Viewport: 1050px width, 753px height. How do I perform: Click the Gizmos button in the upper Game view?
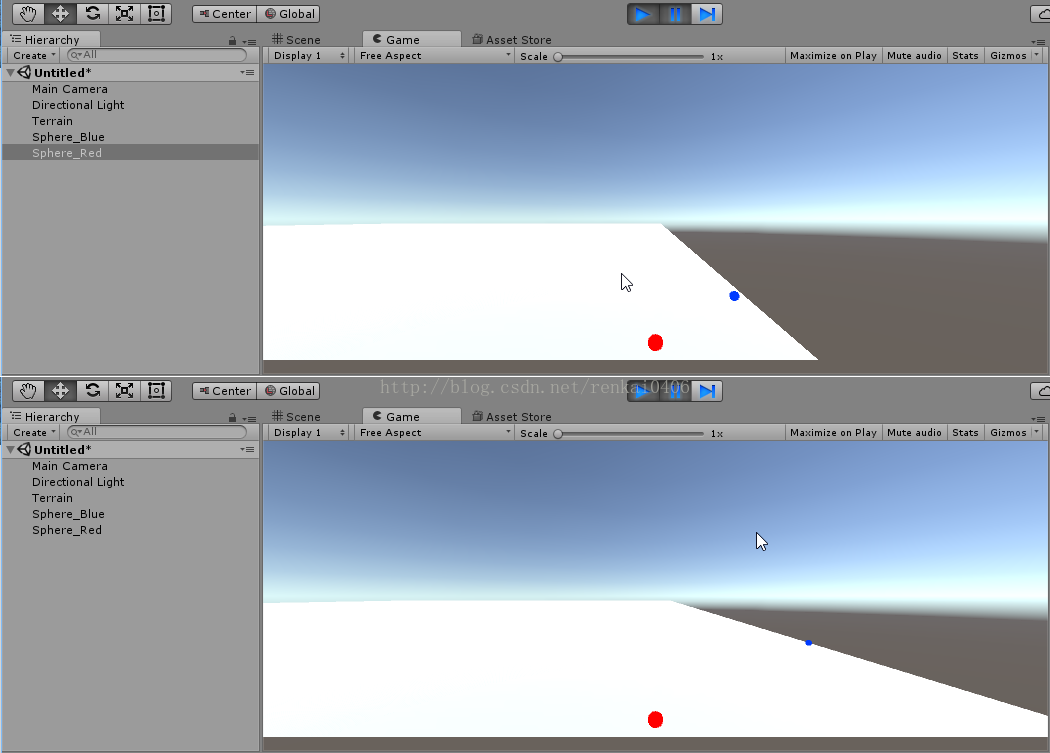pos(1008,56)
